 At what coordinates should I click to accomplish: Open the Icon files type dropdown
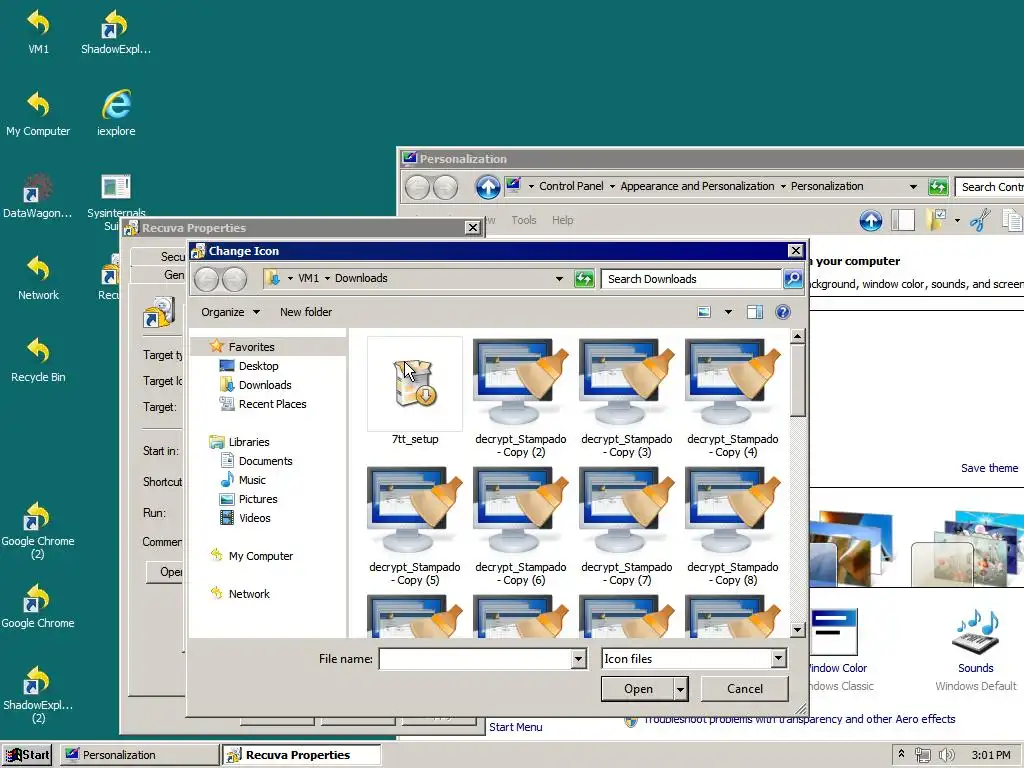(x=778, y=659)
